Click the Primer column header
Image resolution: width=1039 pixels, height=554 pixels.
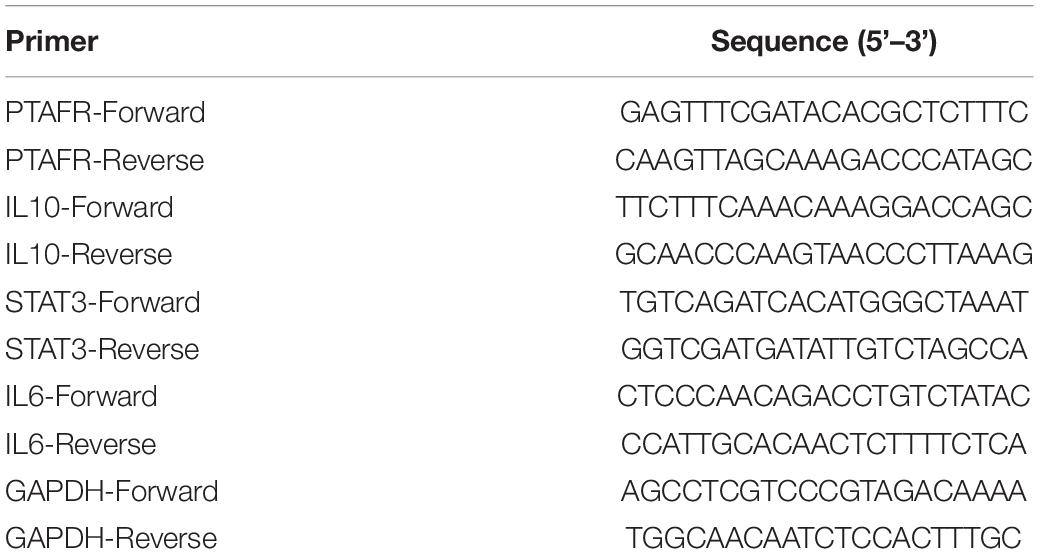52,42
